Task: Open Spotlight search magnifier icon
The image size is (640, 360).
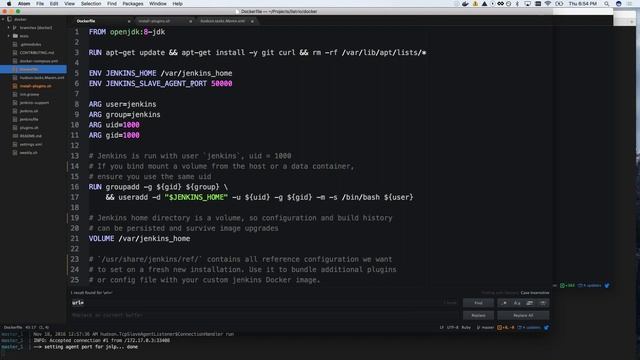Action: pyautogui.click(x=607, y=4)
